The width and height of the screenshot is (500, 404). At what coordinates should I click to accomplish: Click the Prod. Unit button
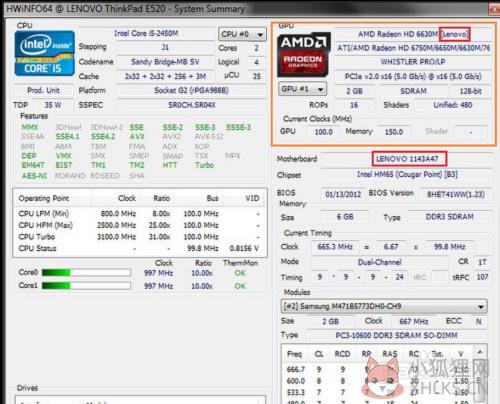coord(43,90)
